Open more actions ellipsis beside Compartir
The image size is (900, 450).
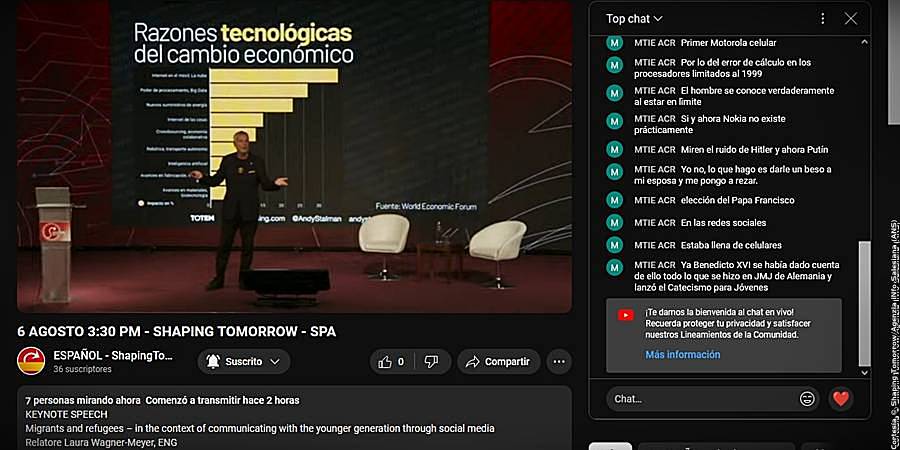[x=558, y=362]
